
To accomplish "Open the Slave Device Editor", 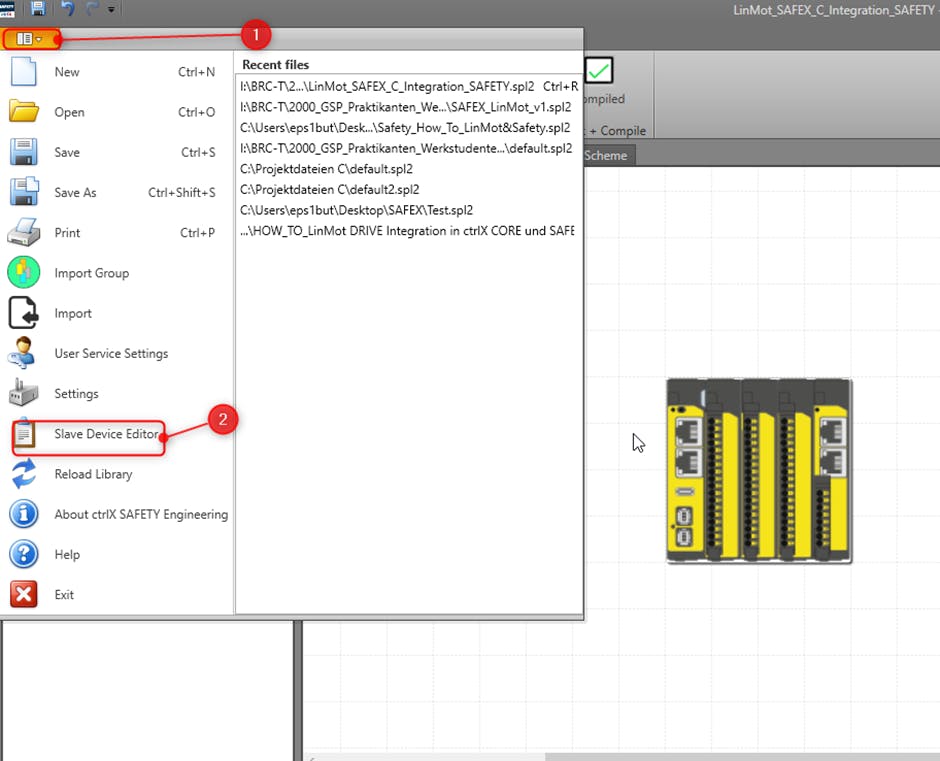I will (x=106, y=434).
